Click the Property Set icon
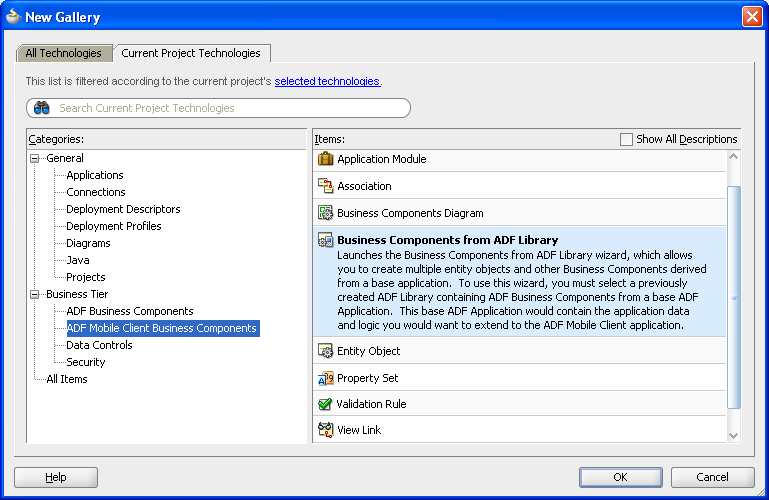769x500 pixels. (325, 378)
